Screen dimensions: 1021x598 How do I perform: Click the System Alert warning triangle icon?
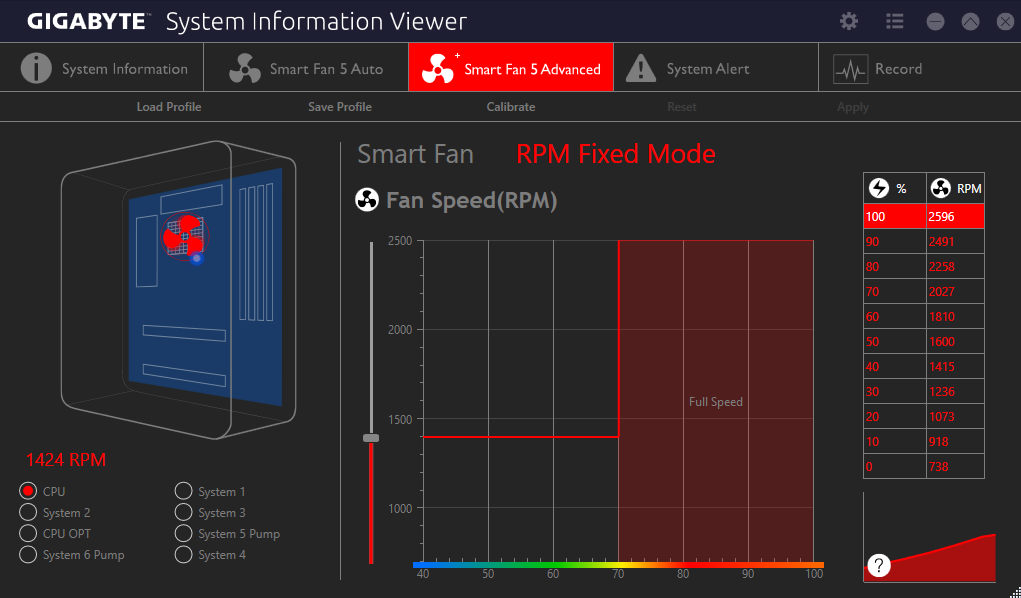click(x=641, y=68)
